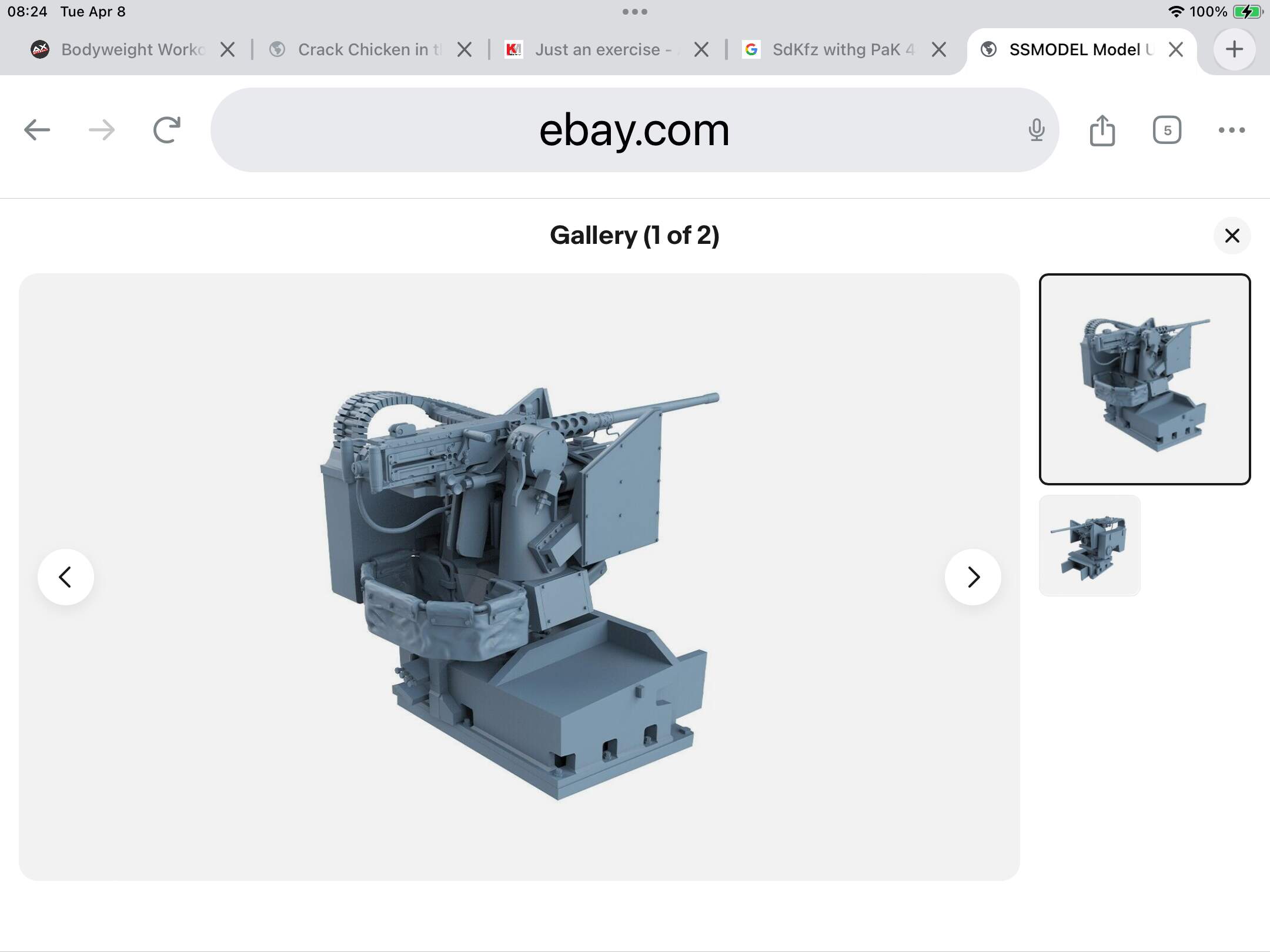Open the browser more options menu
The width and height of the screenshot is (1270, 952).
(x=1232, y=130)
